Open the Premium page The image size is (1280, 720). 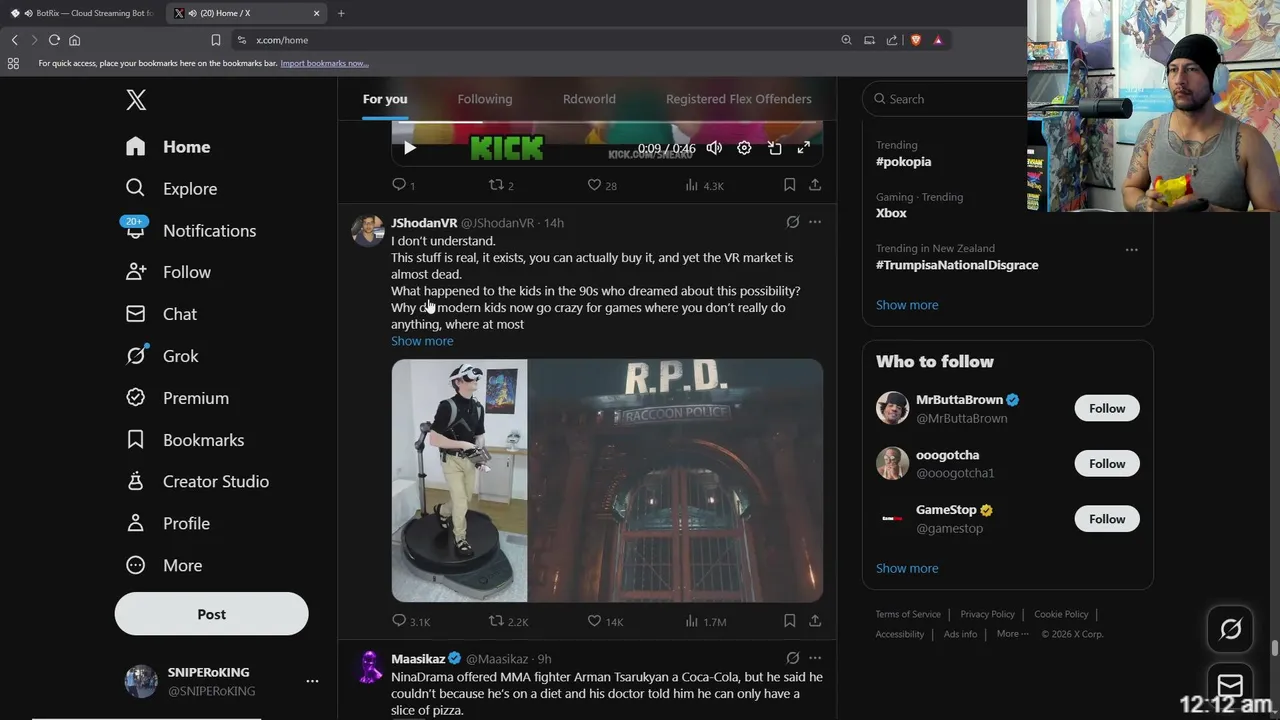click(177, 398)
